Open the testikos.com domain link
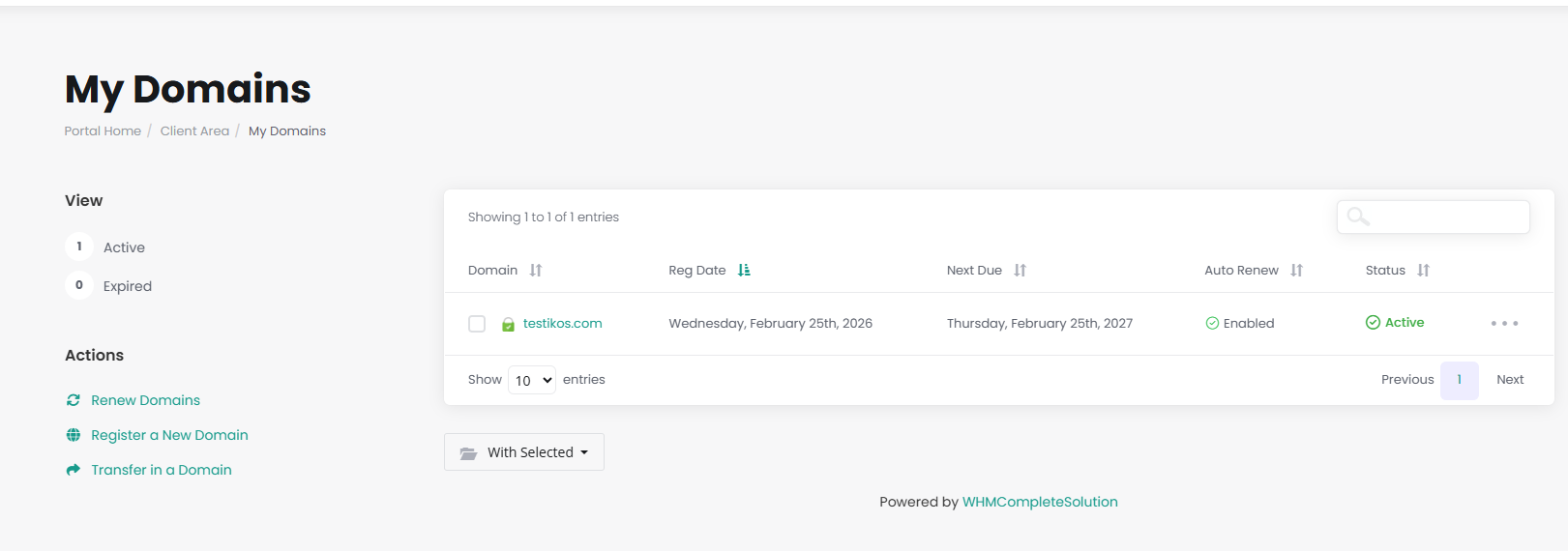 coord(562,324)
